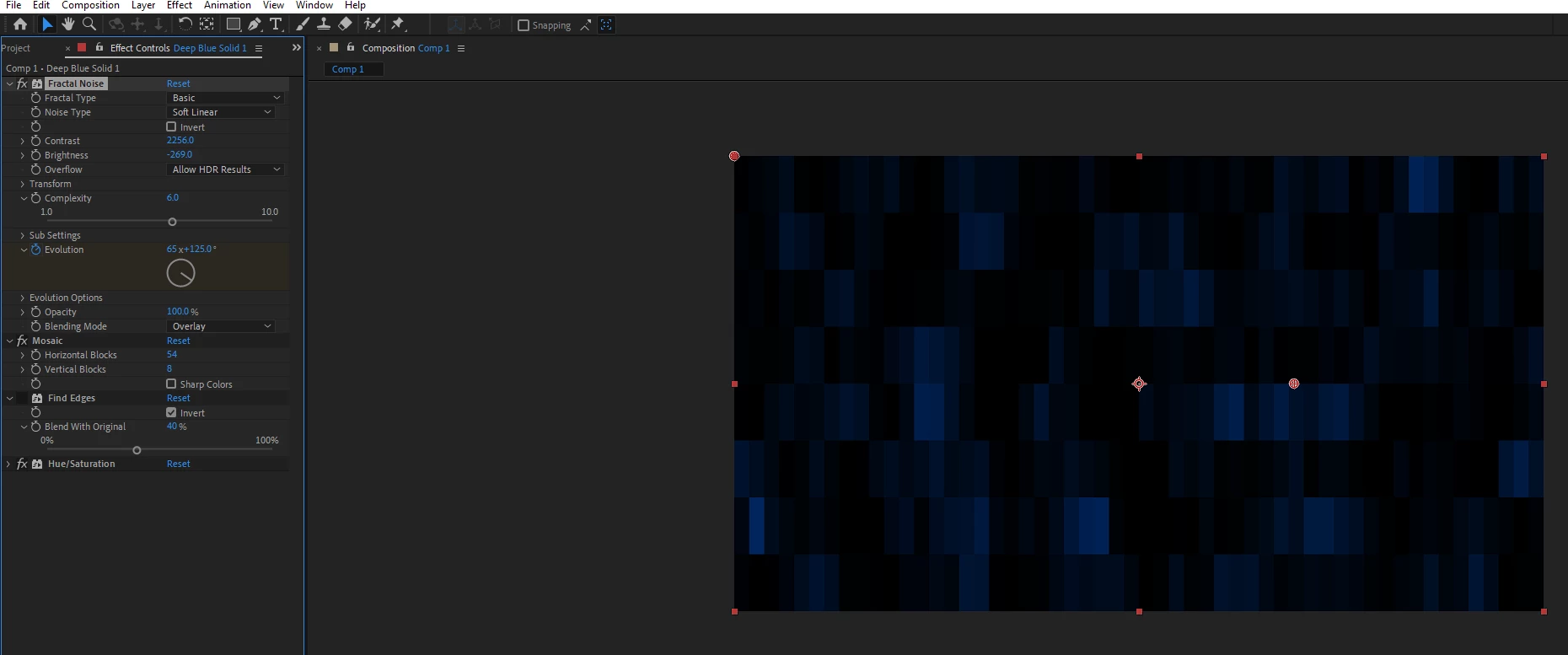1568x655 pixels.
Task: Select the Brush tool
Action: tap(303, 24)
